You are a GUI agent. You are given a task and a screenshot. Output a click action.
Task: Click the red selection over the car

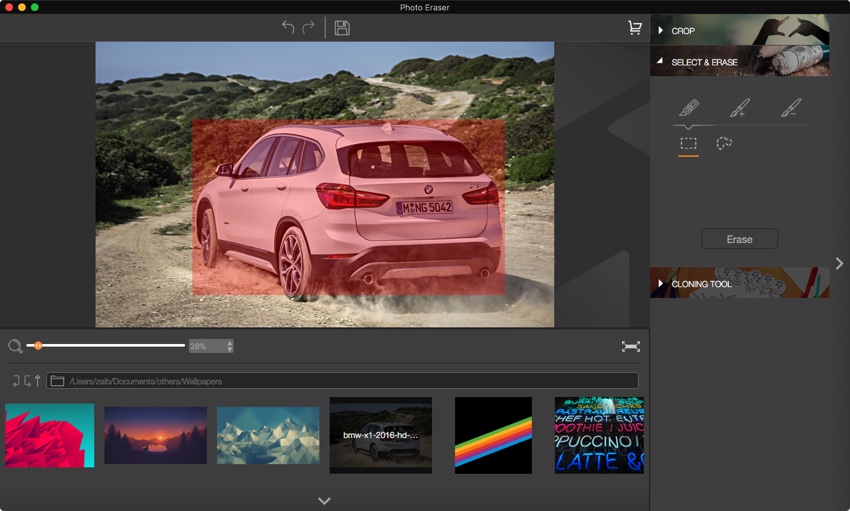[349, 208]
